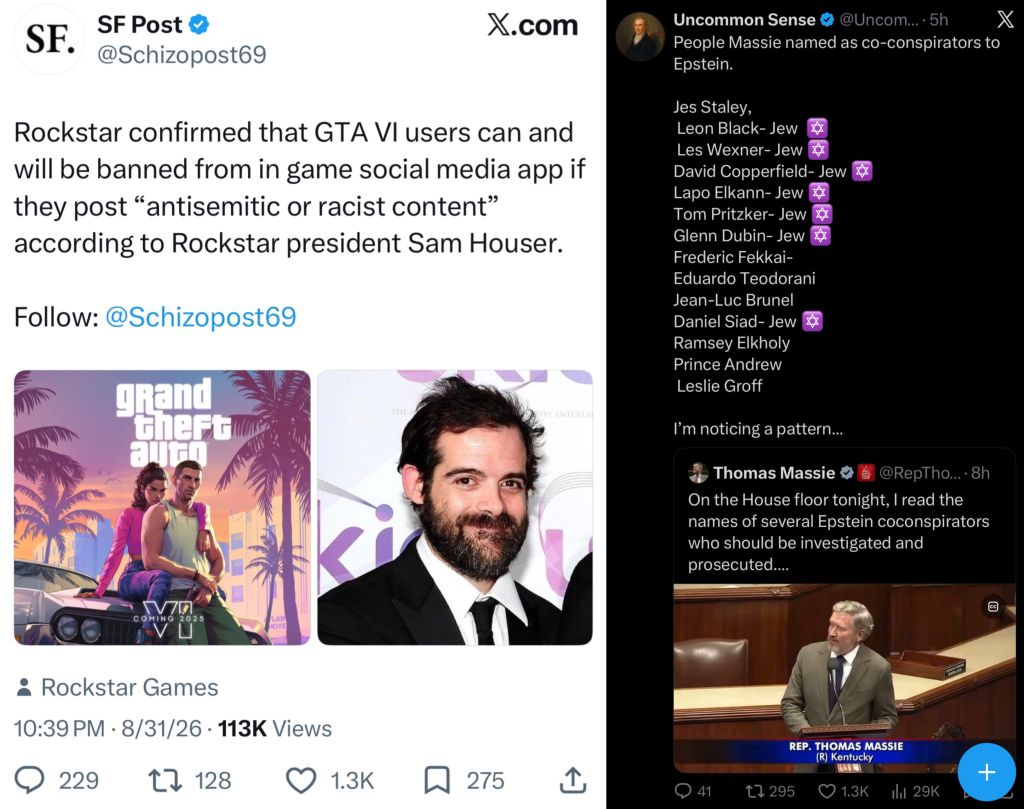
Task: Retweet the SF Post tweet
Action: coord(165,780)
